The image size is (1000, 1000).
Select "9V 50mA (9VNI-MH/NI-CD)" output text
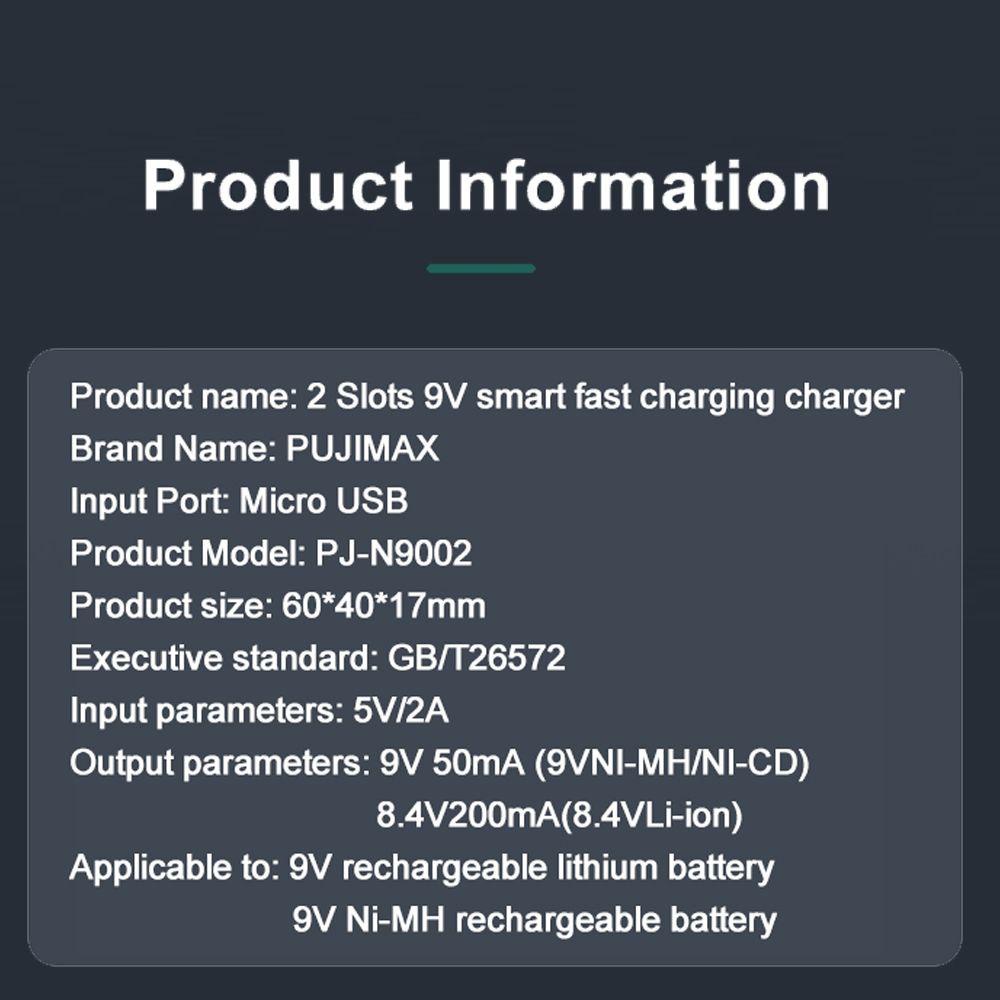tap(595, 763)
